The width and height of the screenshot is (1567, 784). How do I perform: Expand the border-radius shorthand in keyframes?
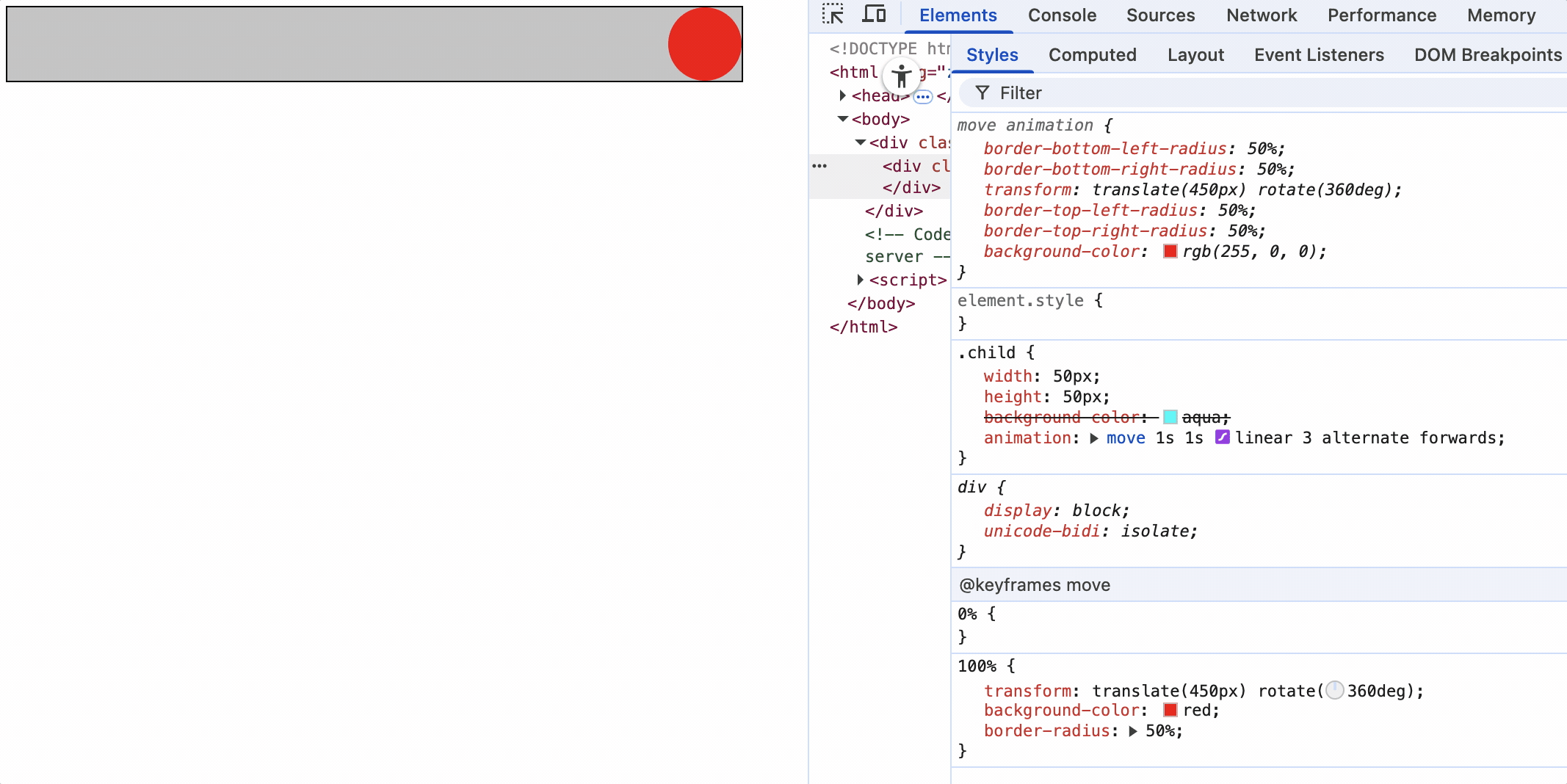[1133, 731]
